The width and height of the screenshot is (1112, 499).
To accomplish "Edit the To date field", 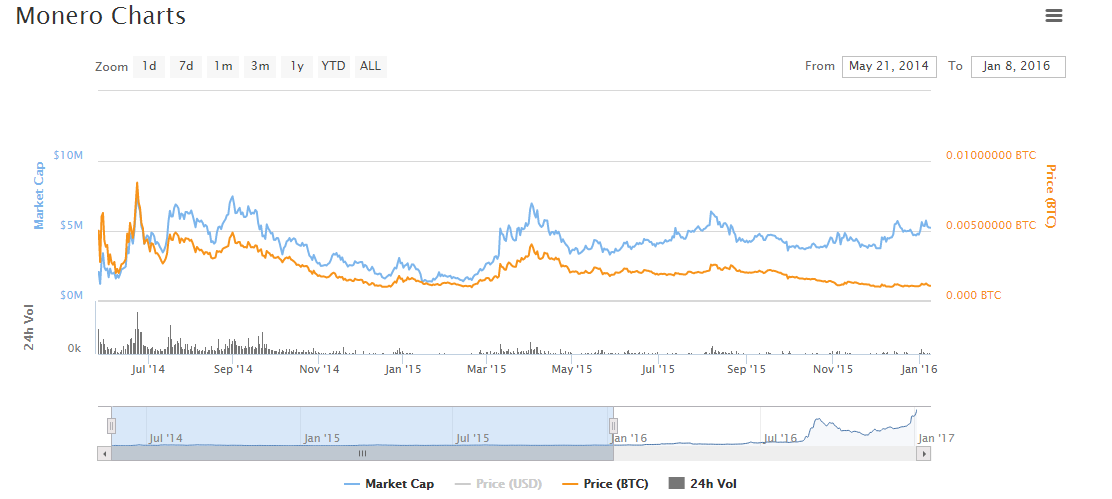I will tap(1018, 67).
